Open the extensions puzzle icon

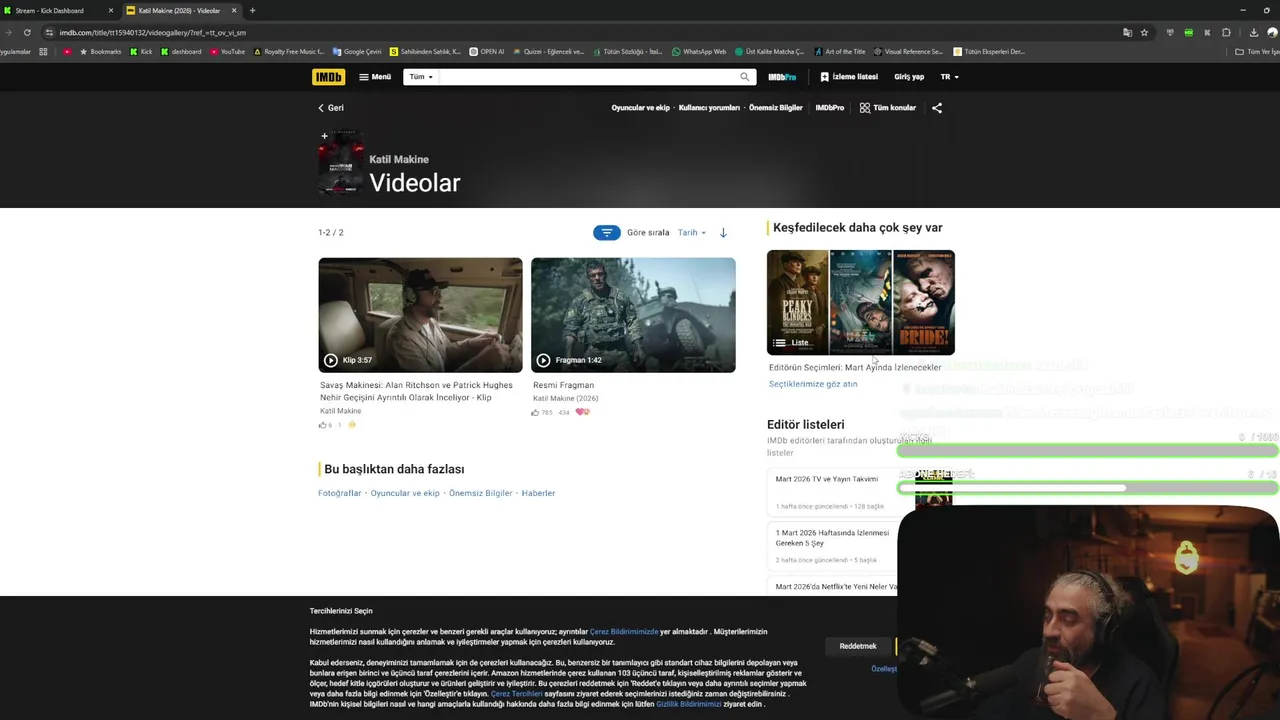(x=1226, y=32)
